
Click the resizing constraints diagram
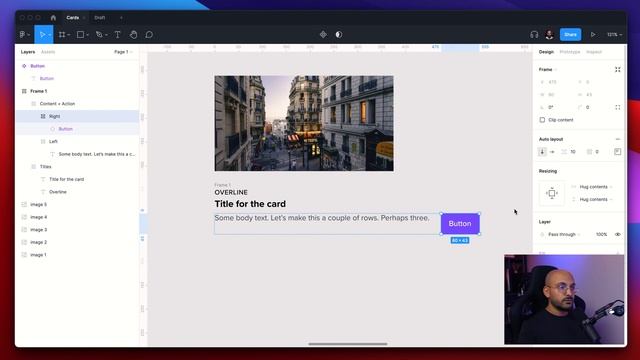pyautogui.click(x=552, y=193)
